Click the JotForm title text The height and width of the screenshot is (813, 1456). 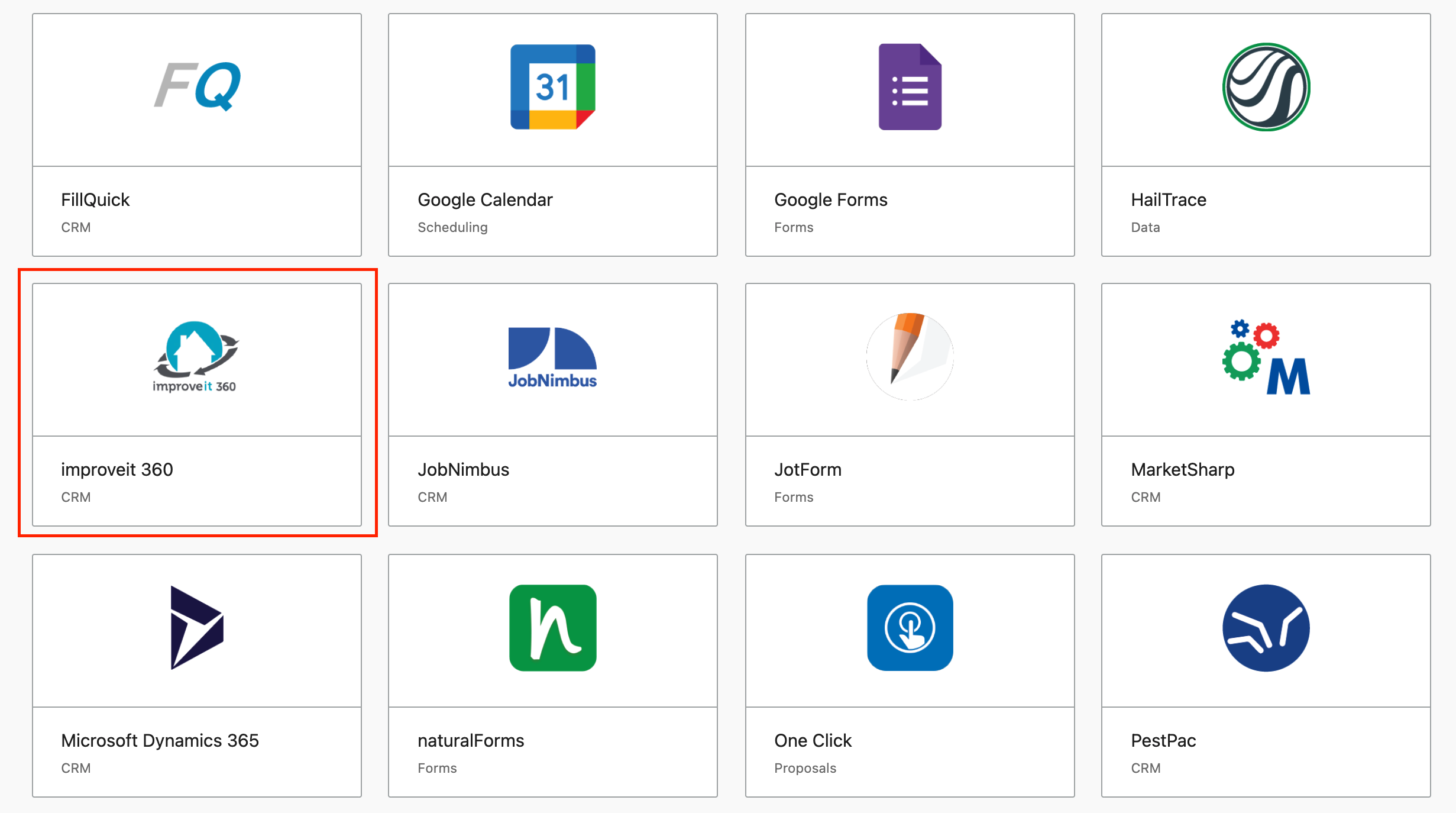click(808, 469)
